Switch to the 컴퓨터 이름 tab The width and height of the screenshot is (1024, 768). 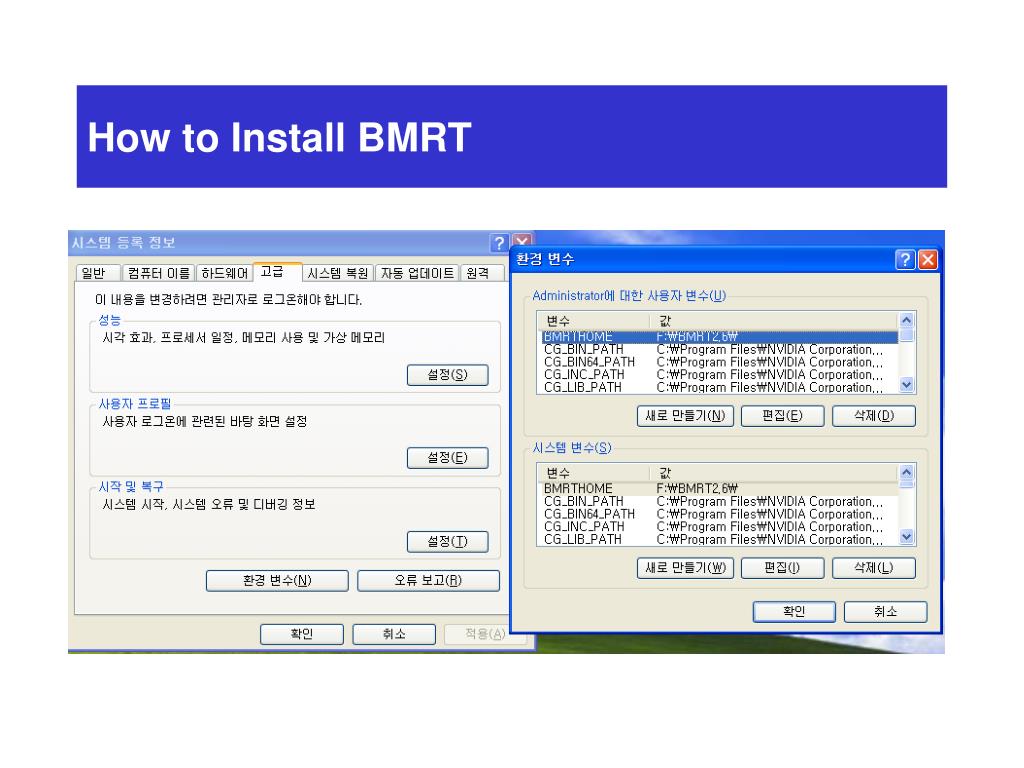click(159, 273)
